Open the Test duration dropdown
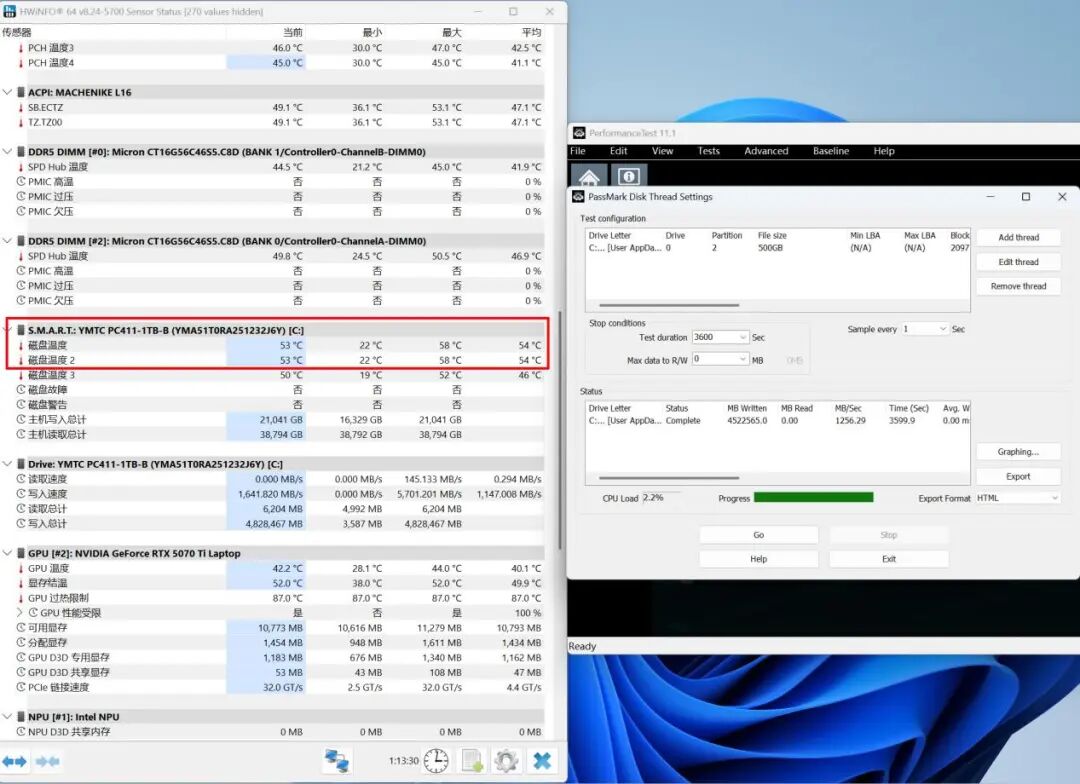This screenshot has width=1080, height=784. [x=742, y=338]
